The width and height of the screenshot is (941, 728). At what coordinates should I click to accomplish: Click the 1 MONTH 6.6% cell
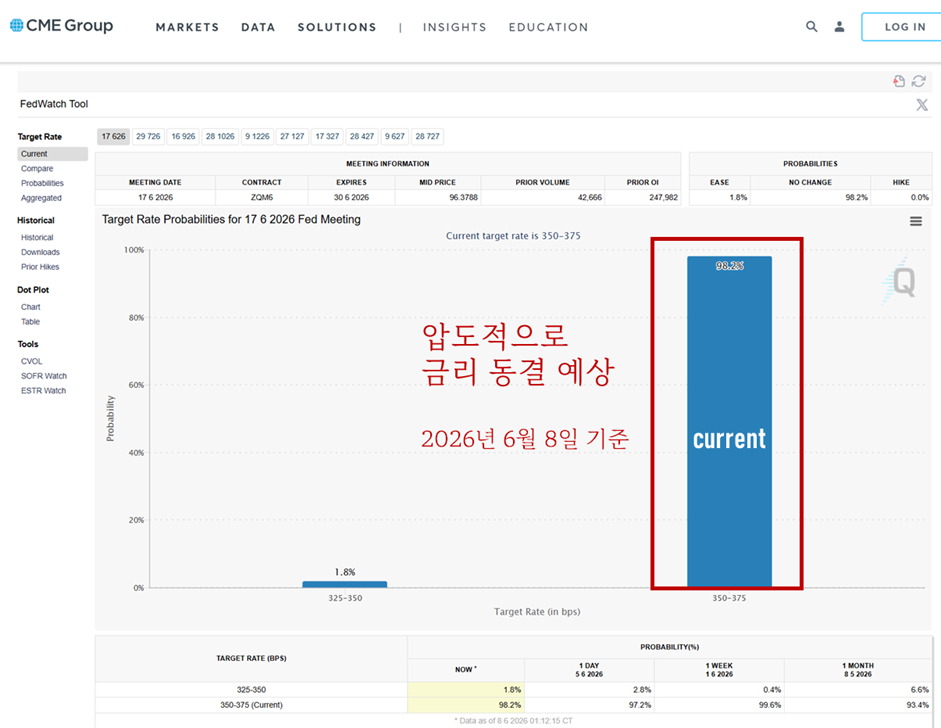tap(858, 690)
